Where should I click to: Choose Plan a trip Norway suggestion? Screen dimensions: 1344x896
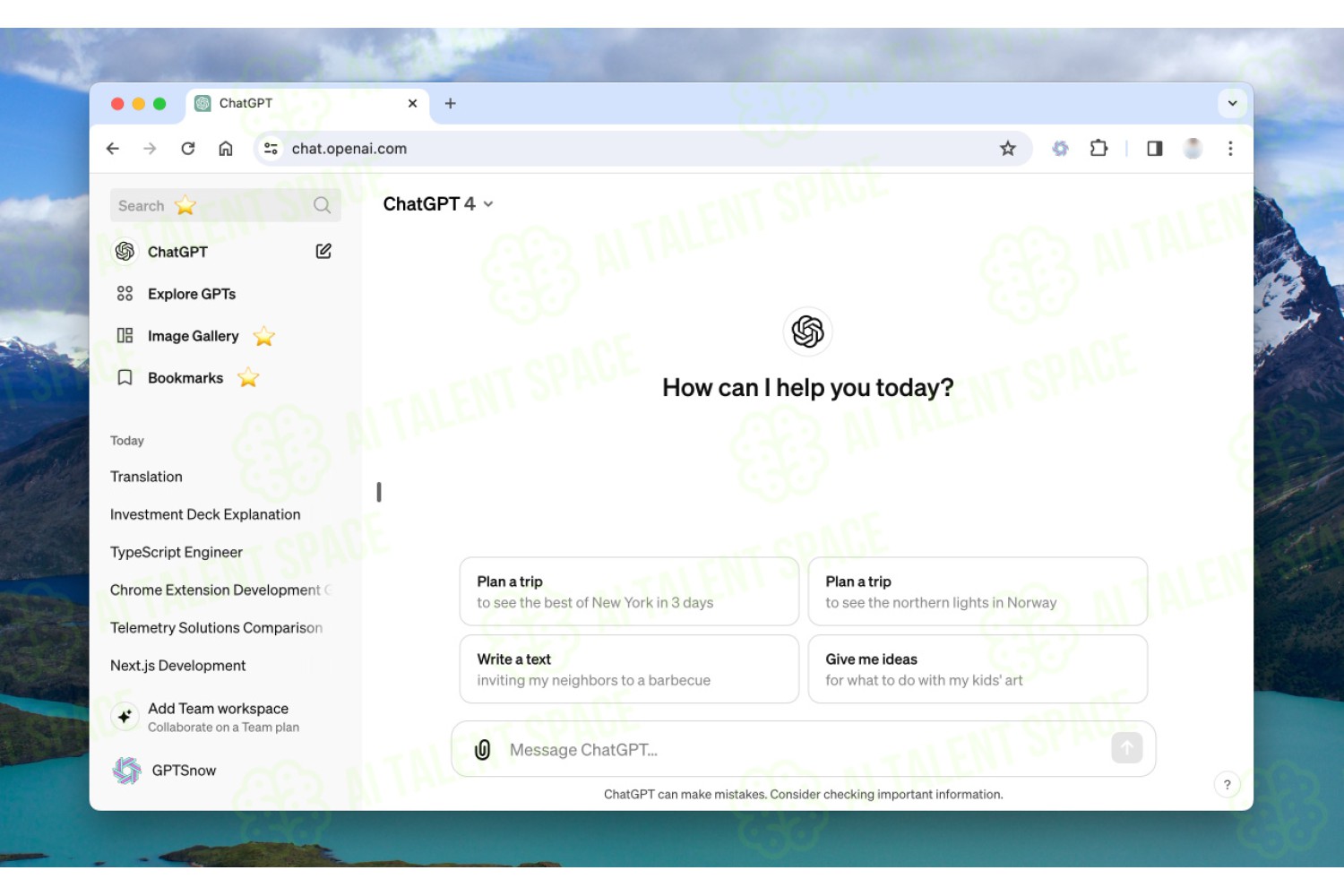click(x=978, y=591)
